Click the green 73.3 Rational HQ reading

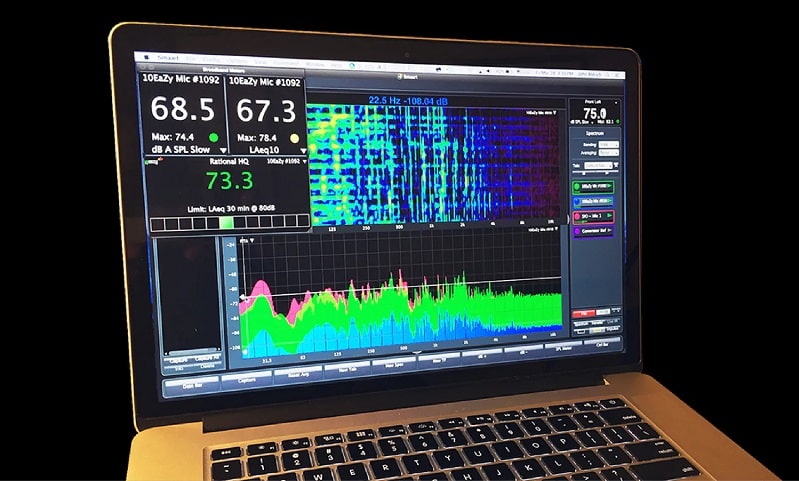[229, 181]
